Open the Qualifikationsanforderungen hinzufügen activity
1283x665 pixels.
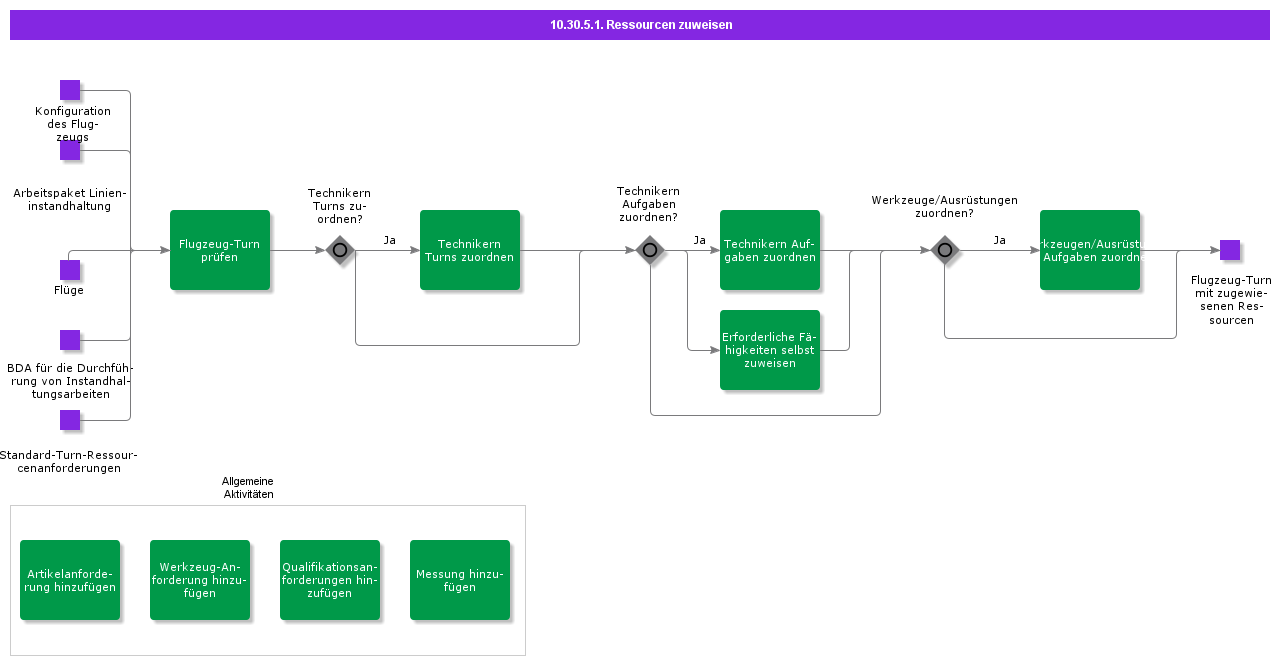point(330,580)
